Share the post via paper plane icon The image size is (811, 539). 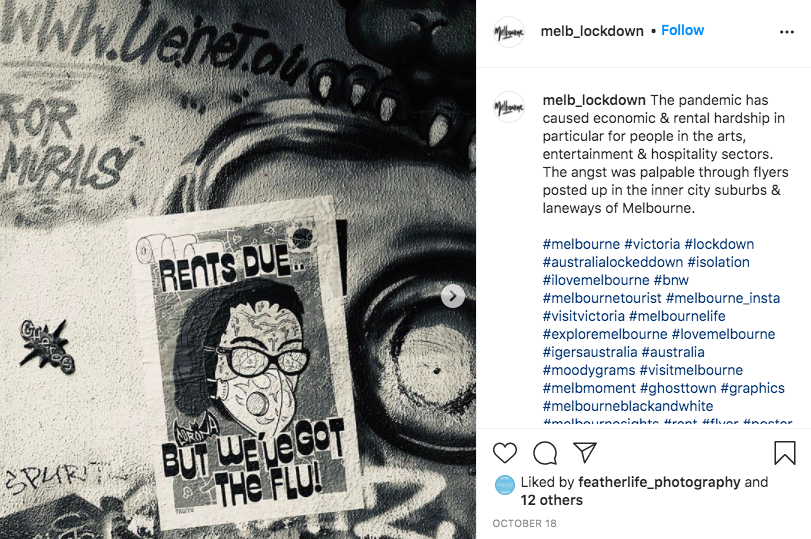(585, 453)
